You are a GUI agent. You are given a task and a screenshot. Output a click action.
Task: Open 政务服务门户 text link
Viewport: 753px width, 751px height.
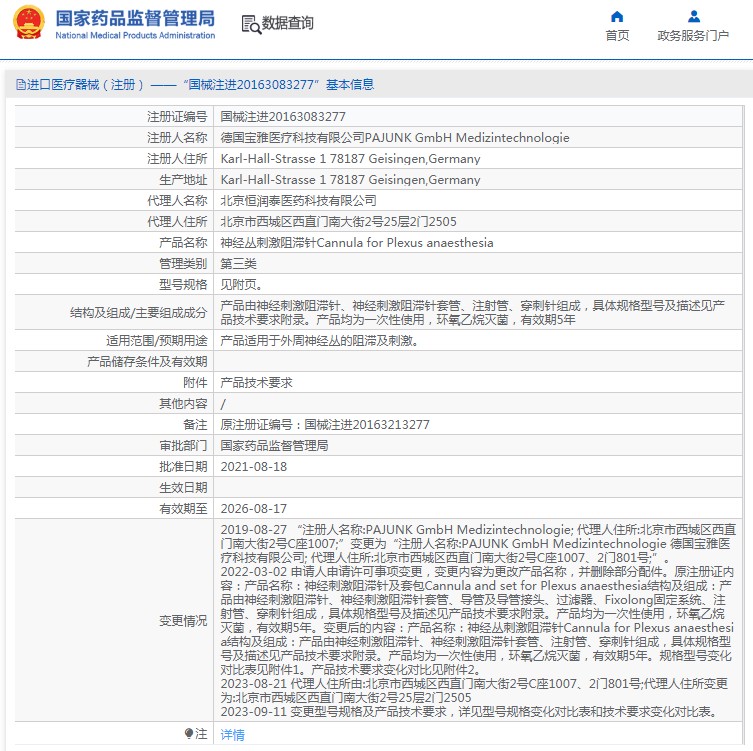693,36
